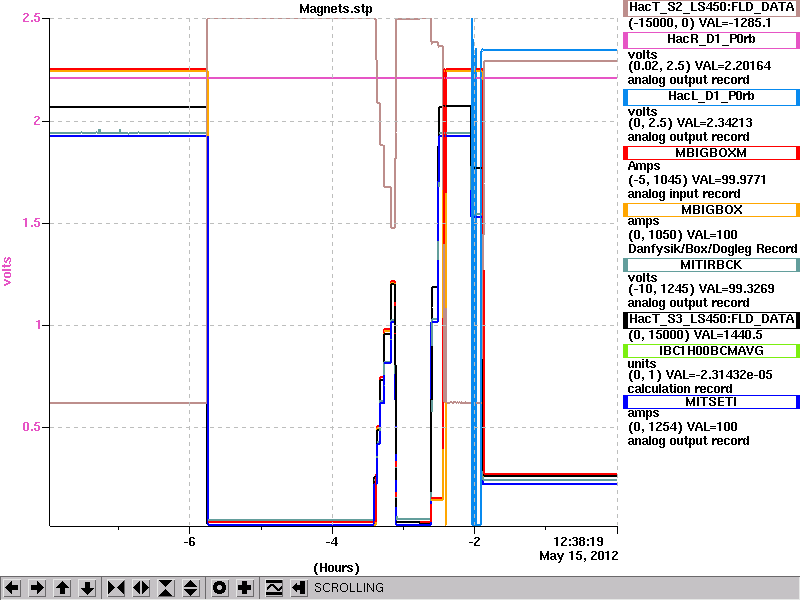The width and height of the screenshot is (800, 600).
Task: Pan the graph left with the left-arrow button
Action: tap(12, 588)
